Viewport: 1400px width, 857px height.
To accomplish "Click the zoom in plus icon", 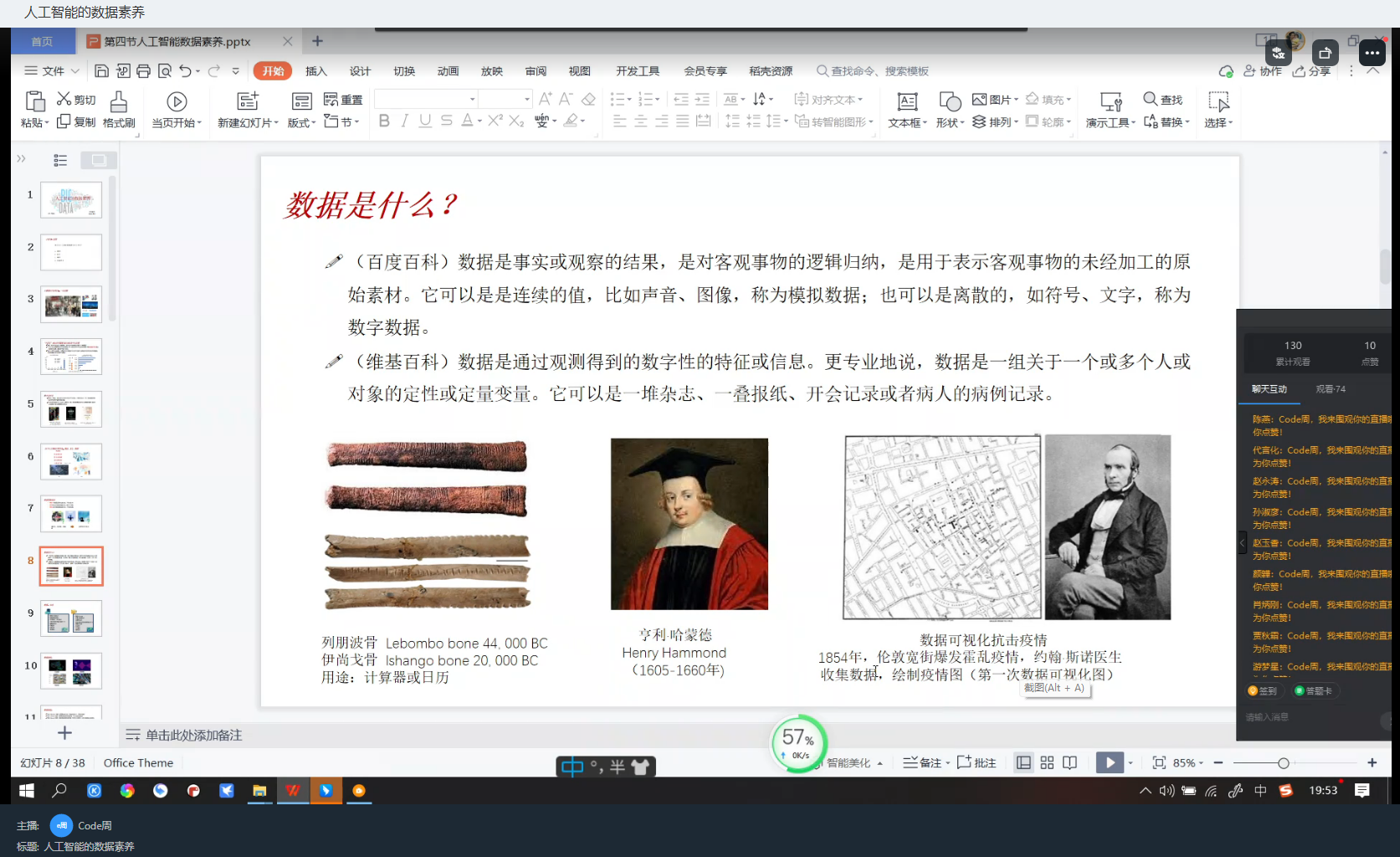I will (x=1372, y=762).
